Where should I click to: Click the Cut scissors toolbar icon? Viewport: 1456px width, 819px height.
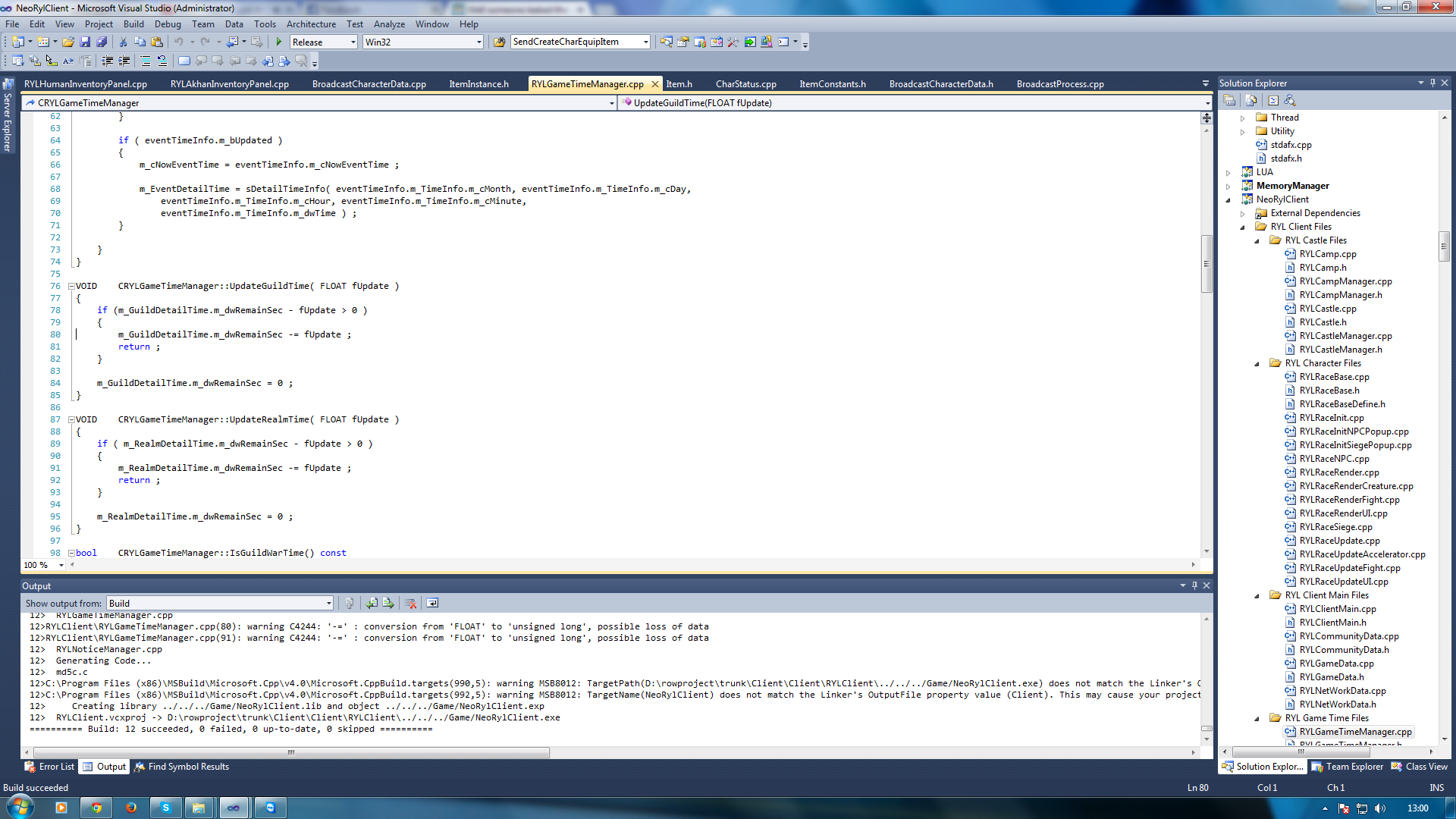[x=123, y=42]
